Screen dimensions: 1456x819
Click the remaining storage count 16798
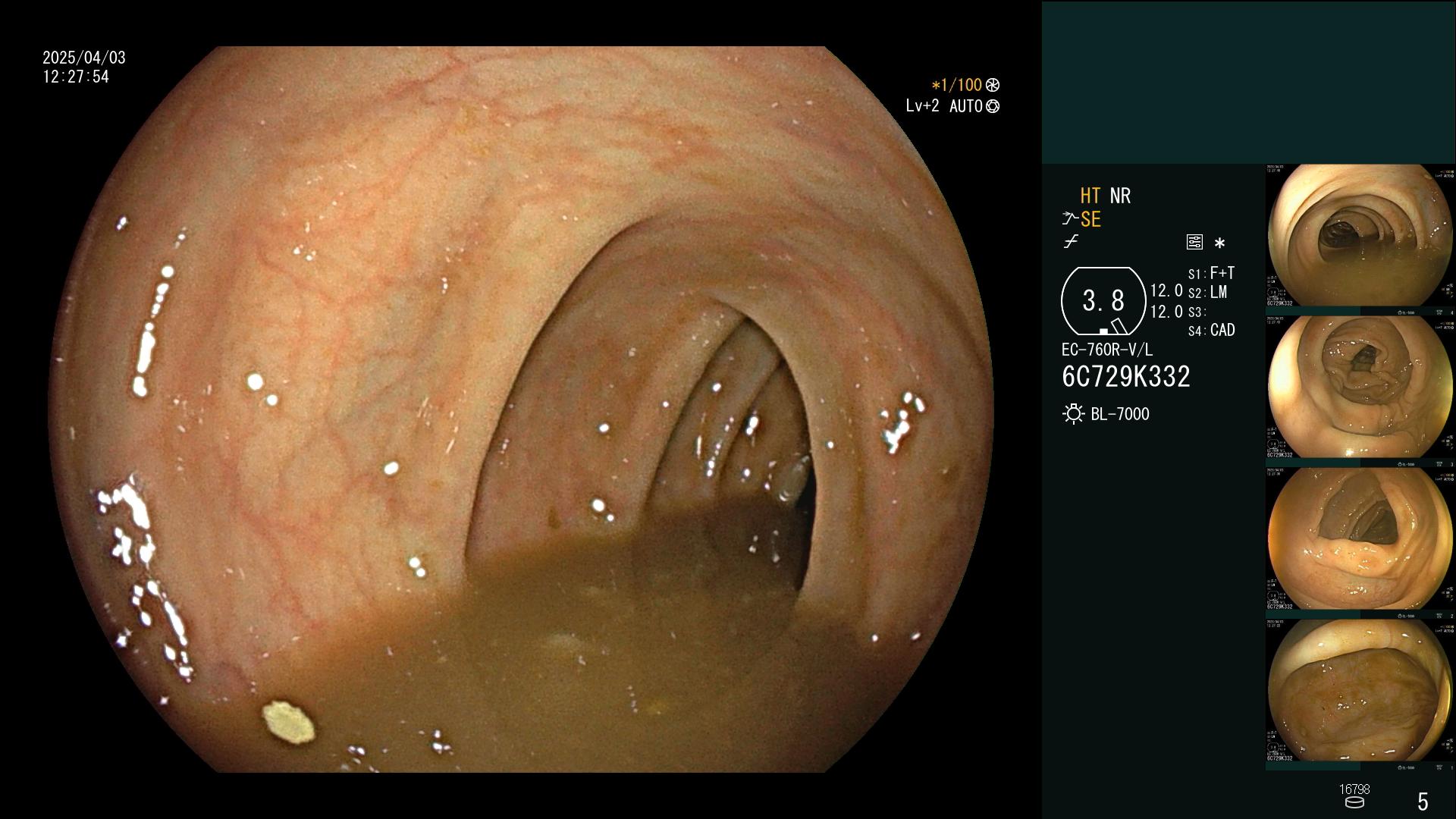pos(1354,789)
